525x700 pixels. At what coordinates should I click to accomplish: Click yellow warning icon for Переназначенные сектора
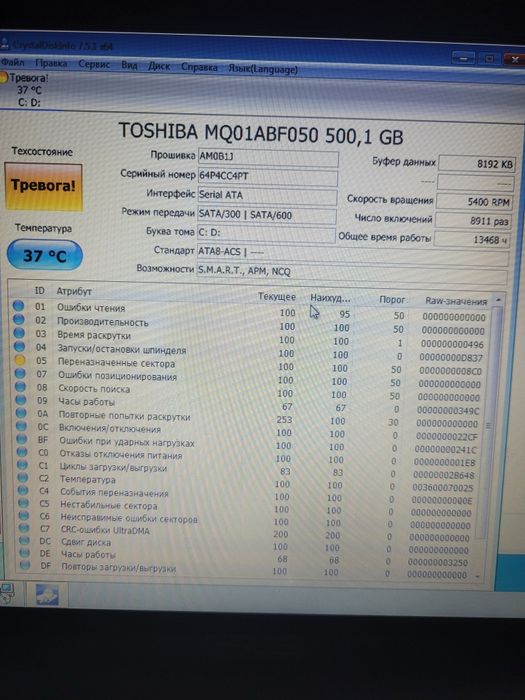point(20,359)
